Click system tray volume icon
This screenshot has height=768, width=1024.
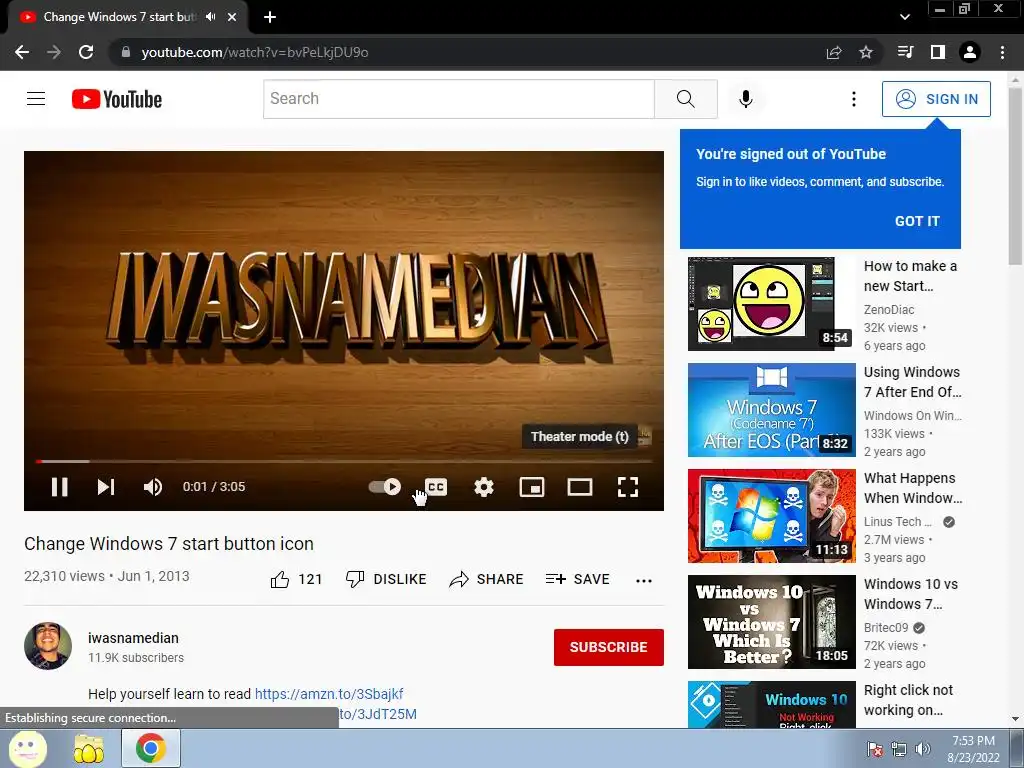(923, 749)
